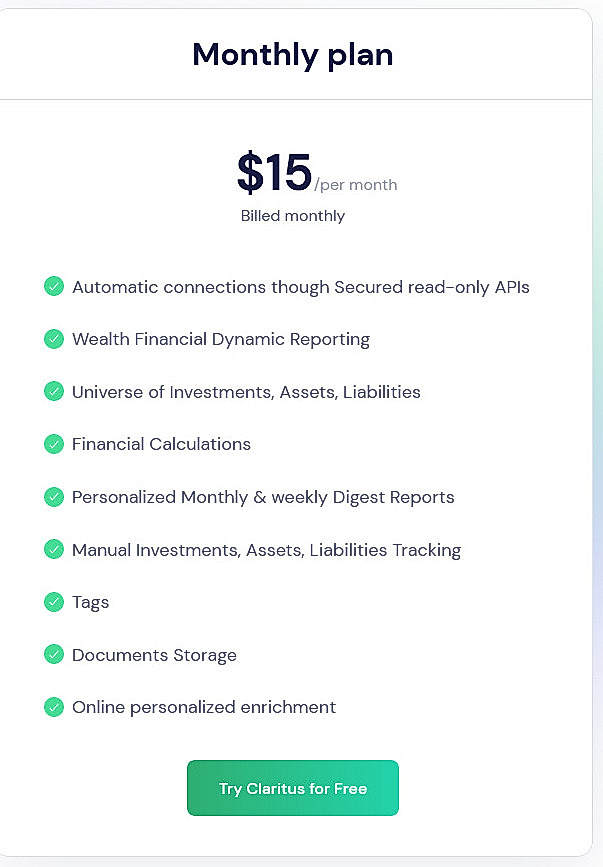Click the Documents Storage feature text
Image resolution: width=603 pixels, height=867 pixels.
coord(154,655)
